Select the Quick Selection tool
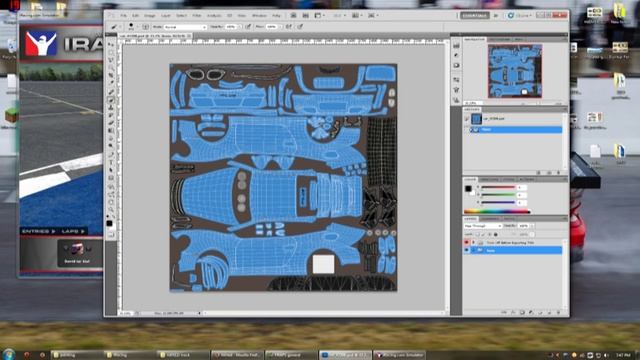Image resolution: width=640 pixels, height=360 pixels. 111,68
